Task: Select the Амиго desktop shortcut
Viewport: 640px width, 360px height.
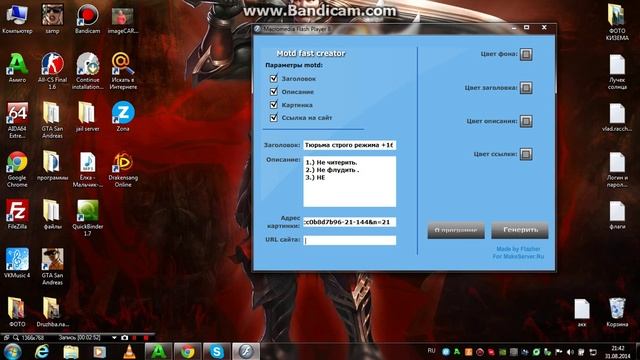Action: pyautogui.click(x=17, y=68)
